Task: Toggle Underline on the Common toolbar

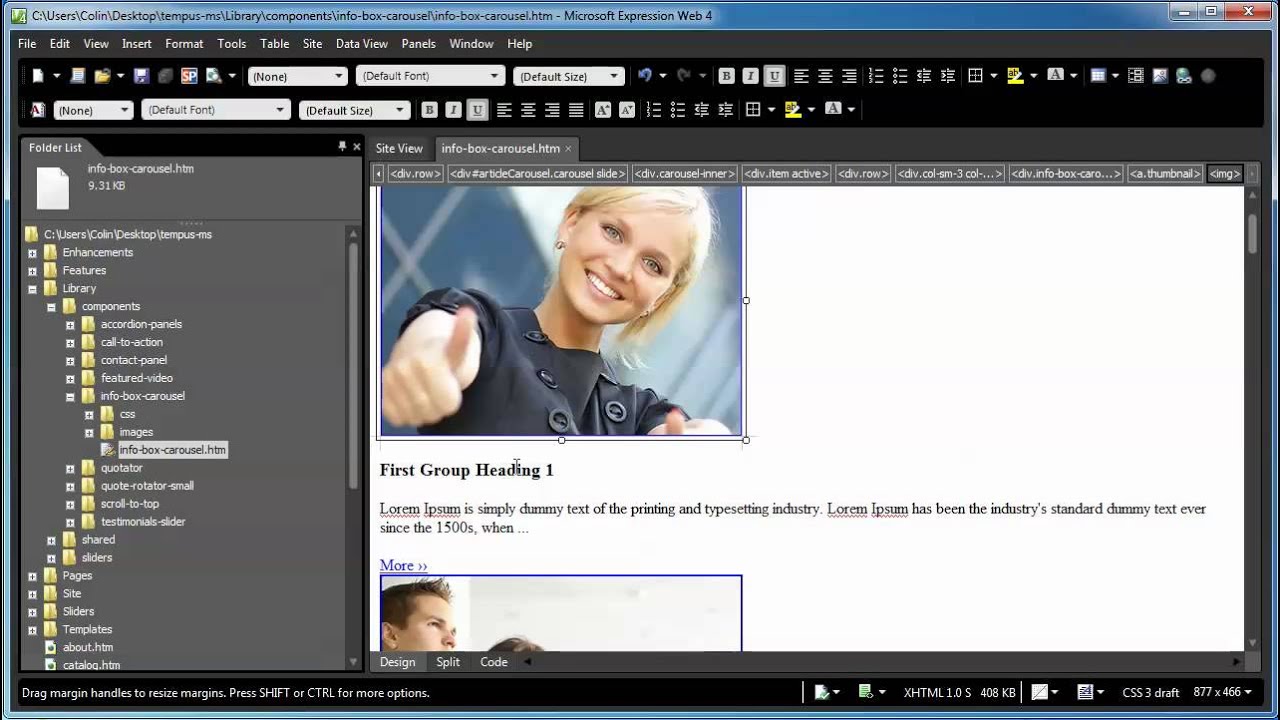Action: point(775,76)
